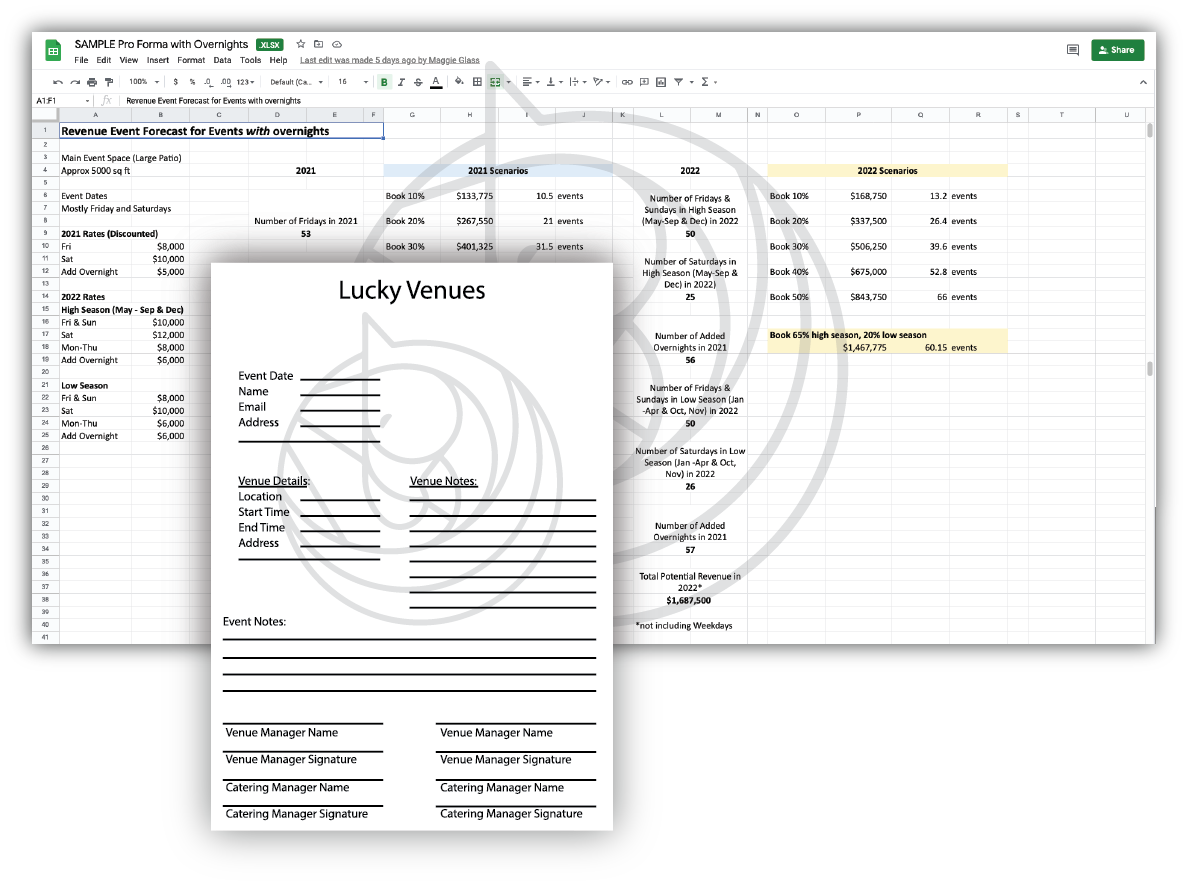Viewport: 1188px width, 887px height.
Task: Format as currency with dollar icon
Action: point(176,82)
